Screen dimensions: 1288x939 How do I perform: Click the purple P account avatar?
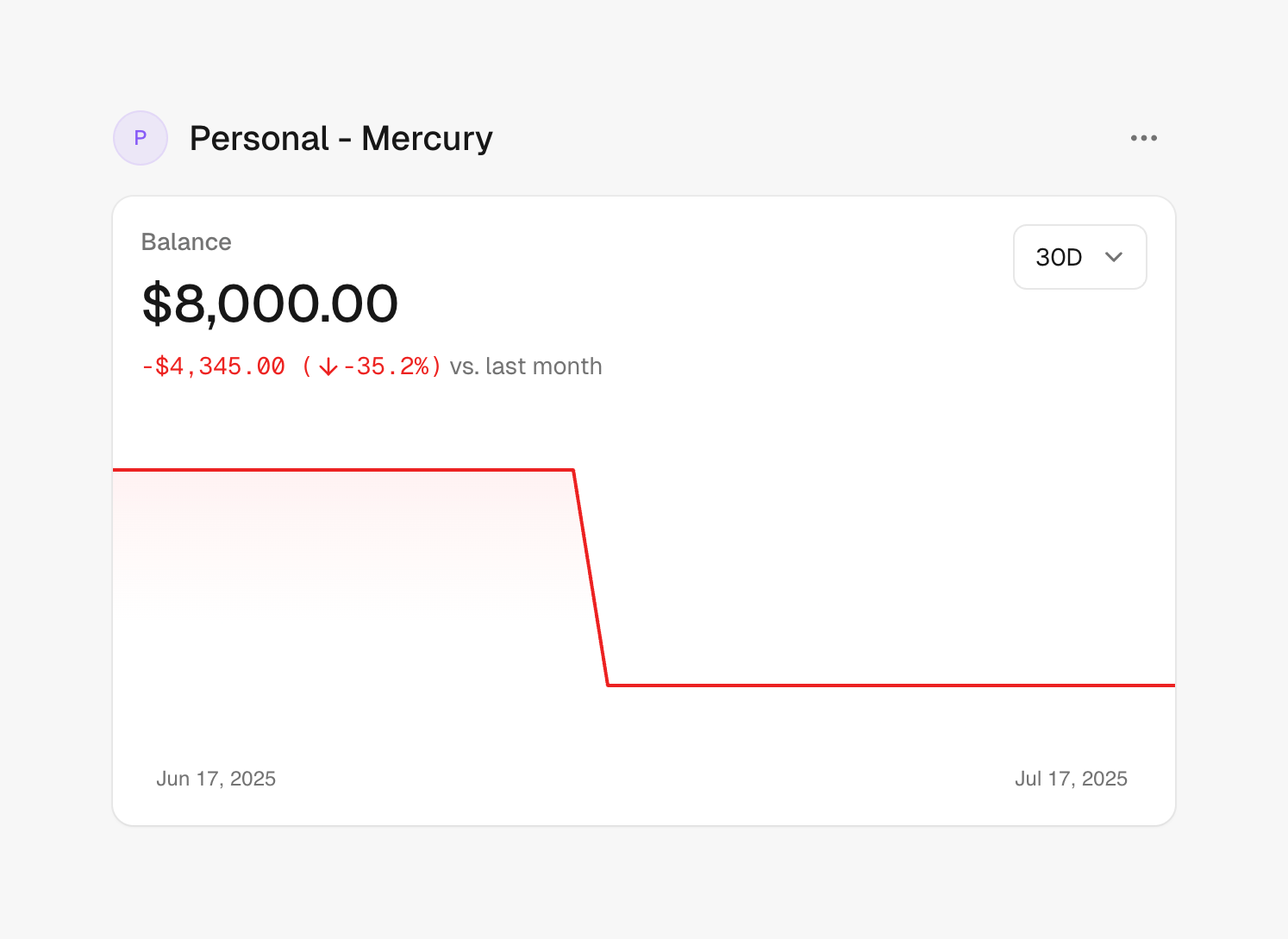[x=141, y=138]
